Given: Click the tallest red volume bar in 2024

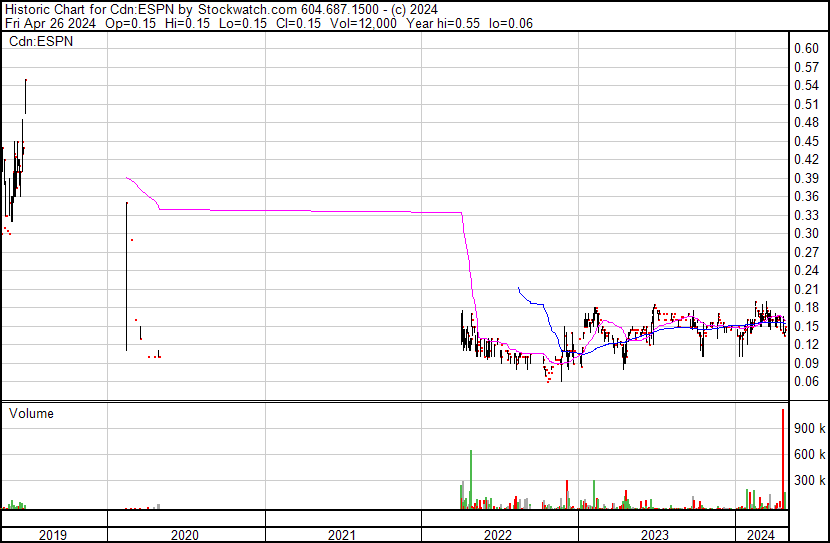Looking at the screenshot, I should [x=783, y=459].
